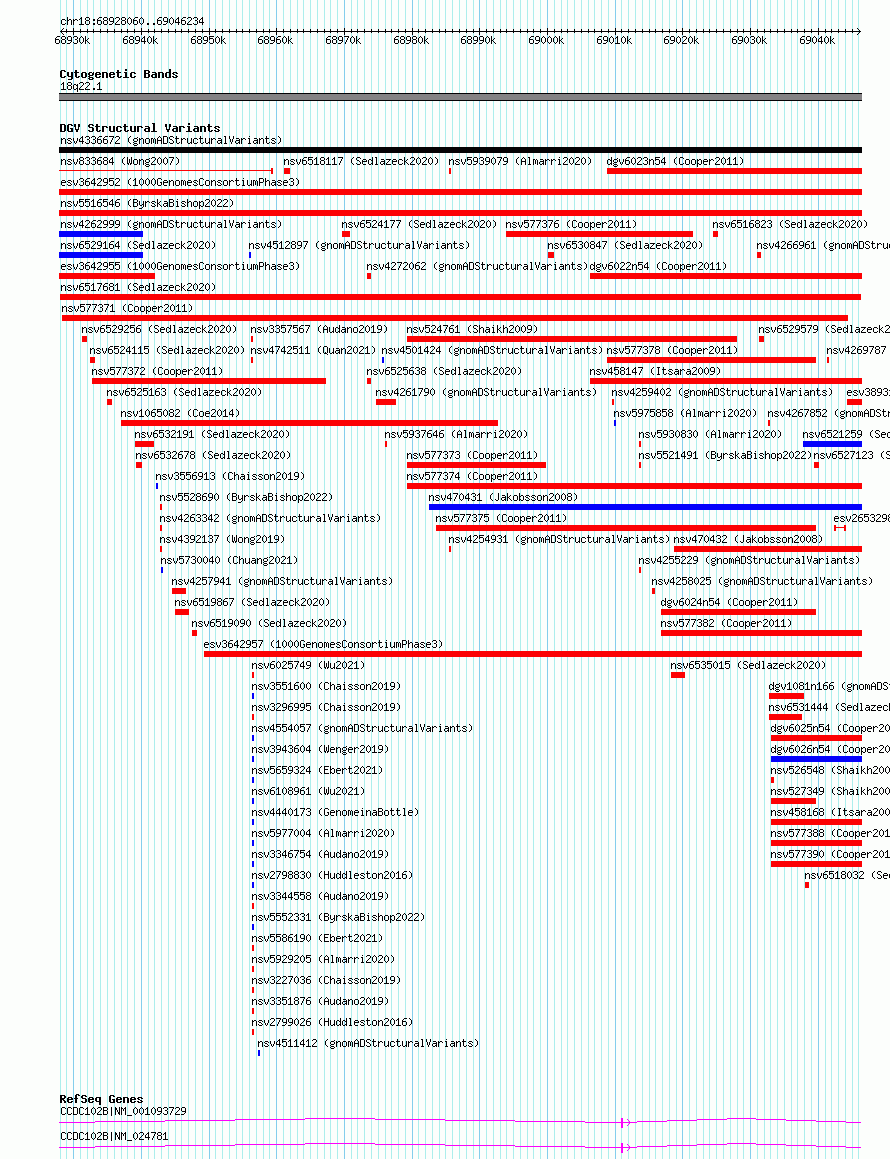Click the blue bar of dgv6026n54
Image resolution: width=890 pixels, height=1159 pixels.
coord(816,759)
